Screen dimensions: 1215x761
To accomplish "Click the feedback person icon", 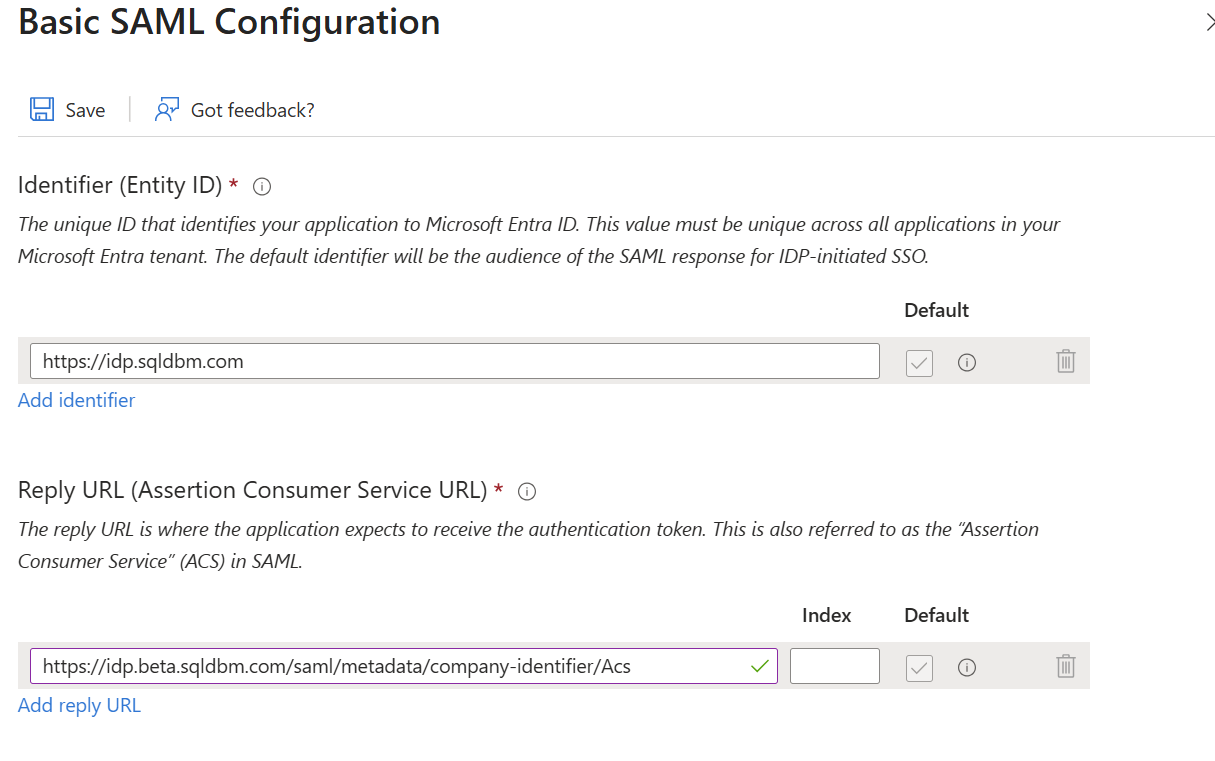I will tap(166, 110).
